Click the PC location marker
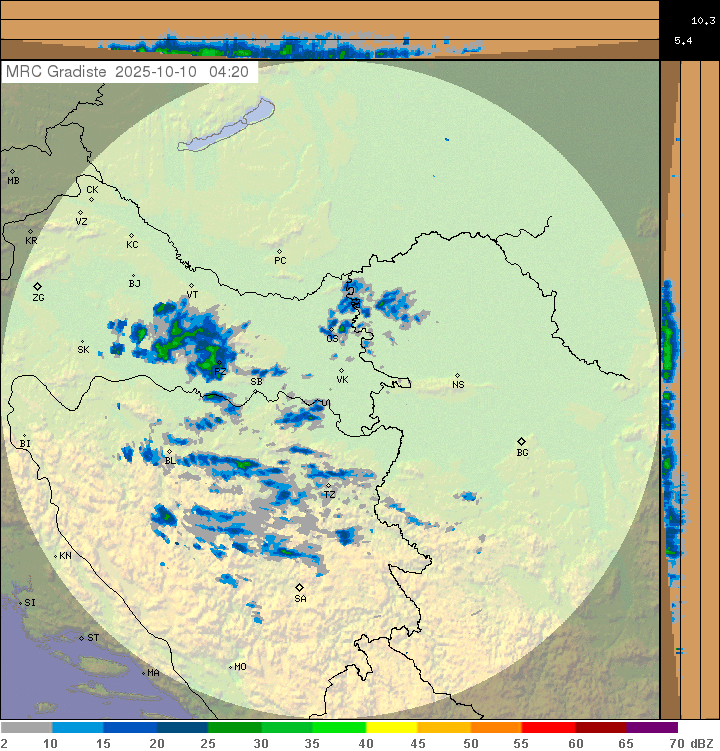 [279, 251]
